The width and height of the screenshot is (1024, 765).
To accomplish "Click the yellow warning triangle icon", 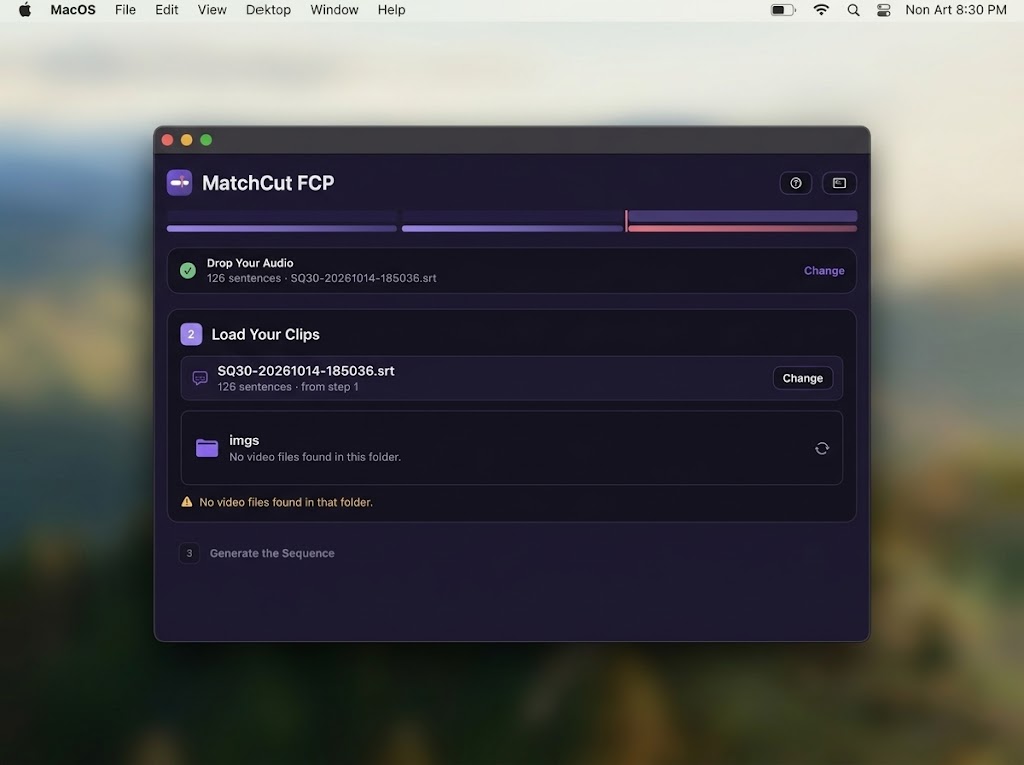I will pyautogui.click(x=187, y=502).
